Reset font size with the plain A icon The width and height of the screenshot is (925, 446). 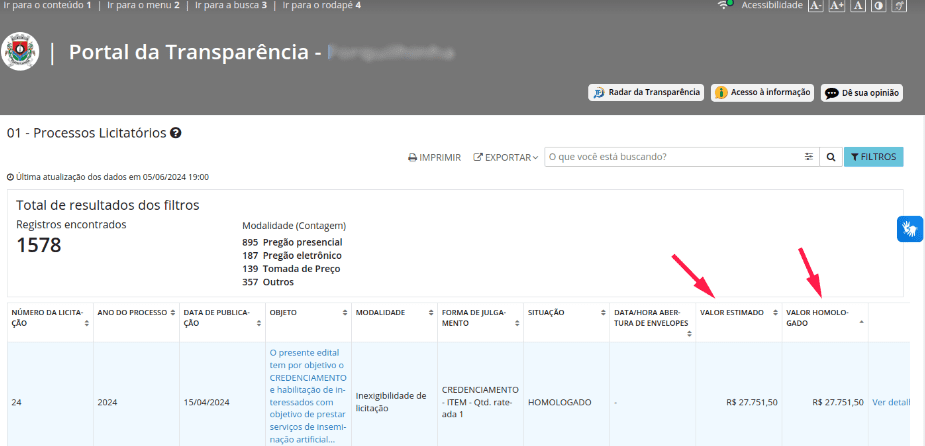click(858, 5)
